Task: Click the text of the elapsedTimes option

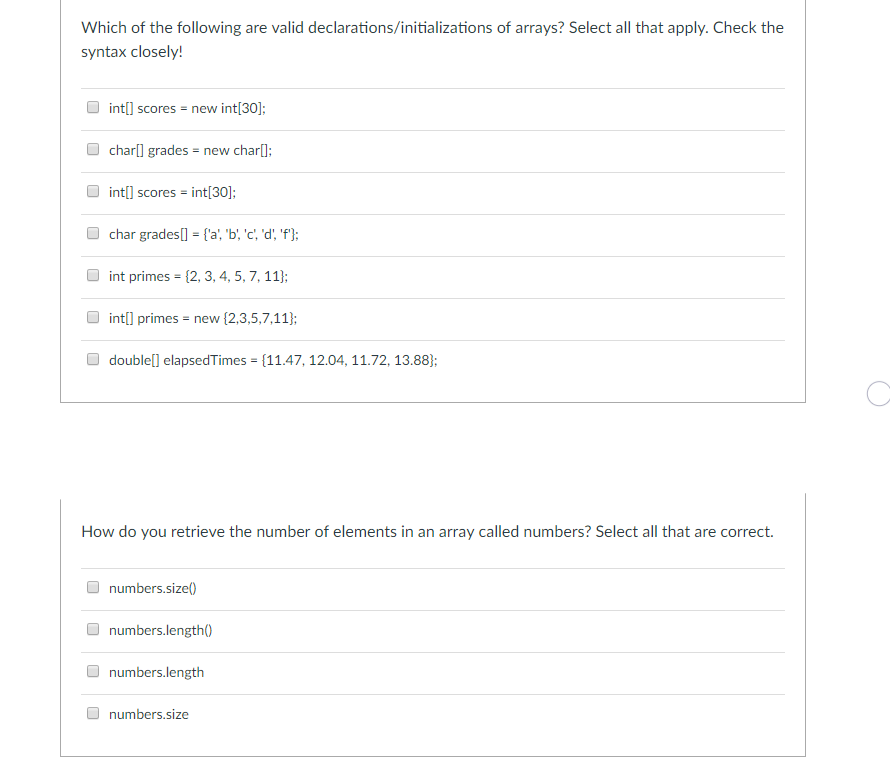Action: tap(273, 359)
